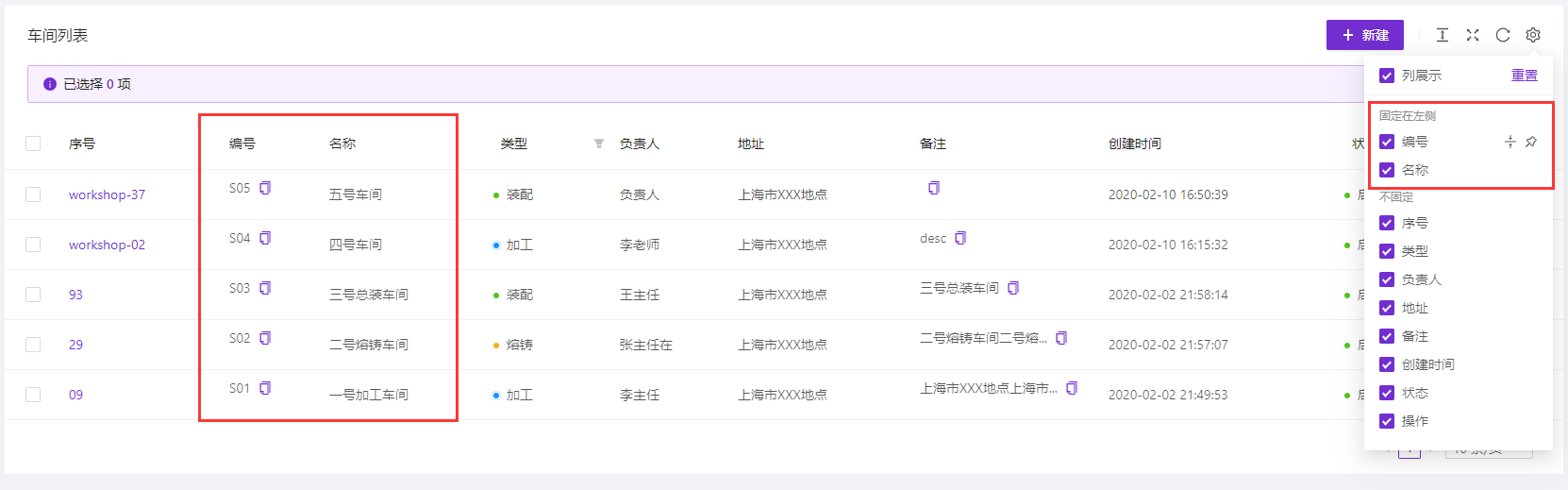Click the 重置 link

pos(1525,76)
